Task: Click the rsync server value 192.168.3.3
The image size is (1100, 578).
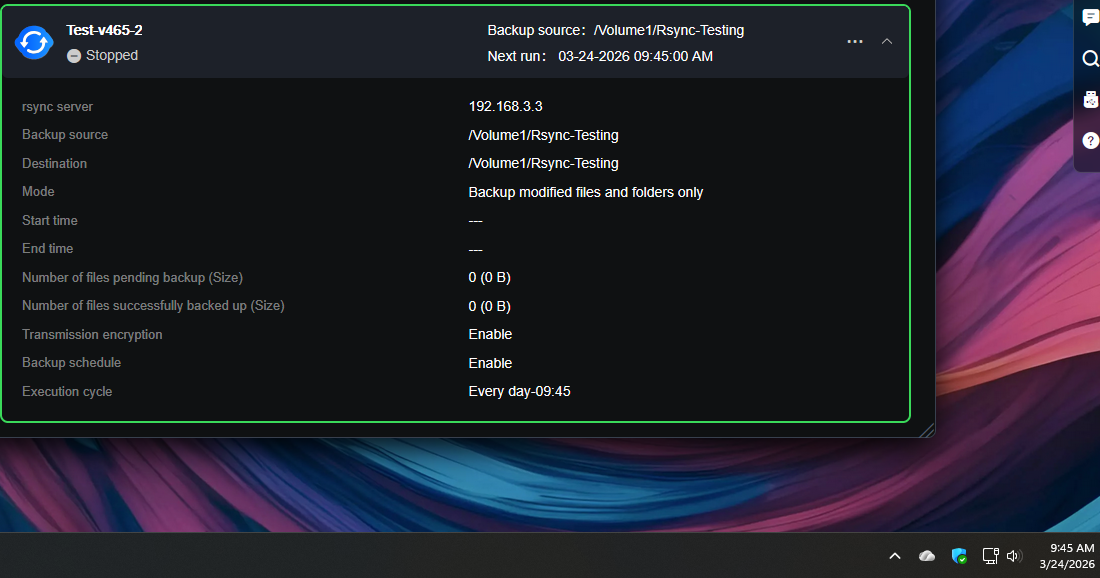Action: click(x=505, y=107)
